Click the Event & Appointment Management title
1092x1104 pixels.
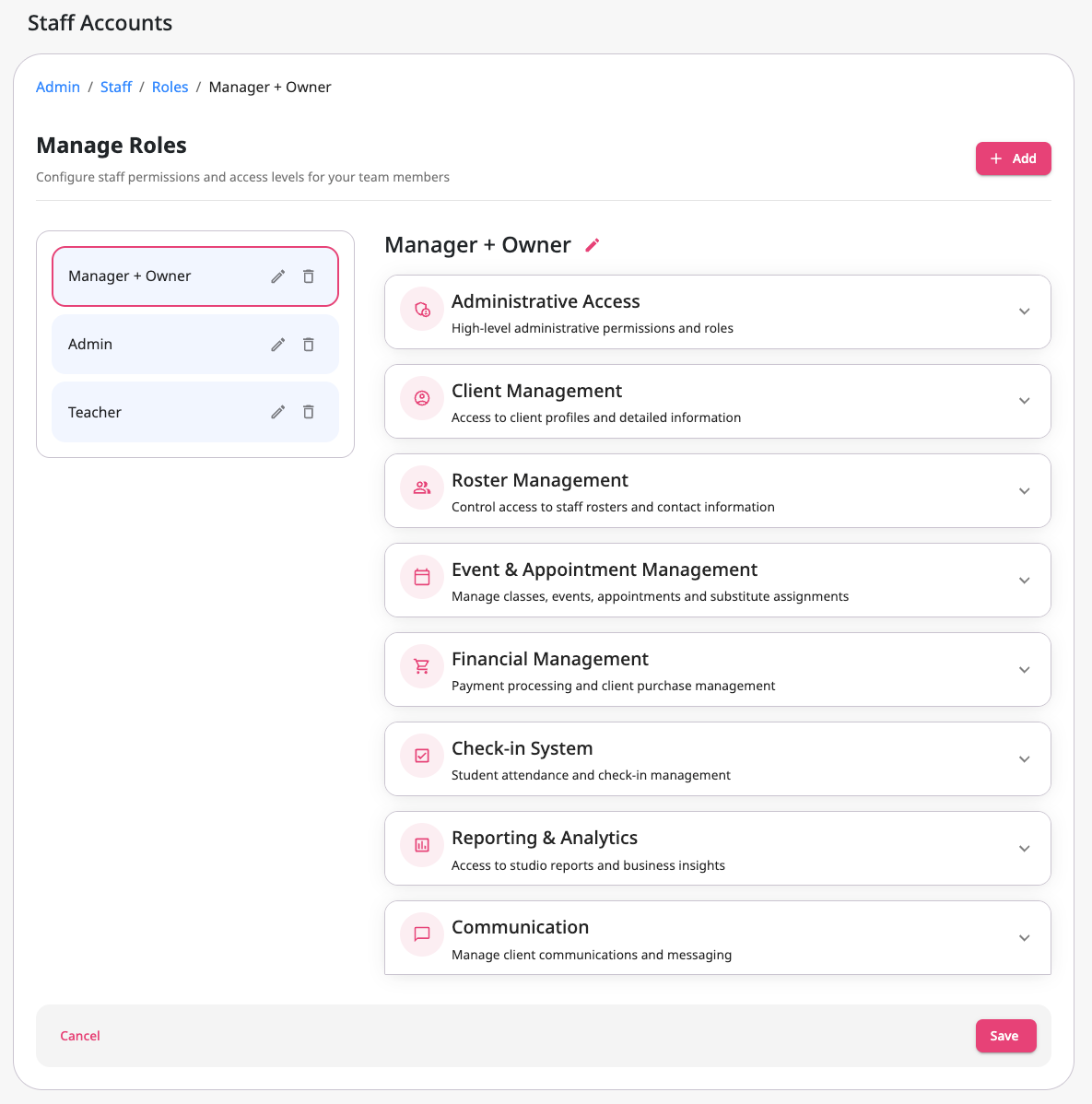(x=605, y=570)
